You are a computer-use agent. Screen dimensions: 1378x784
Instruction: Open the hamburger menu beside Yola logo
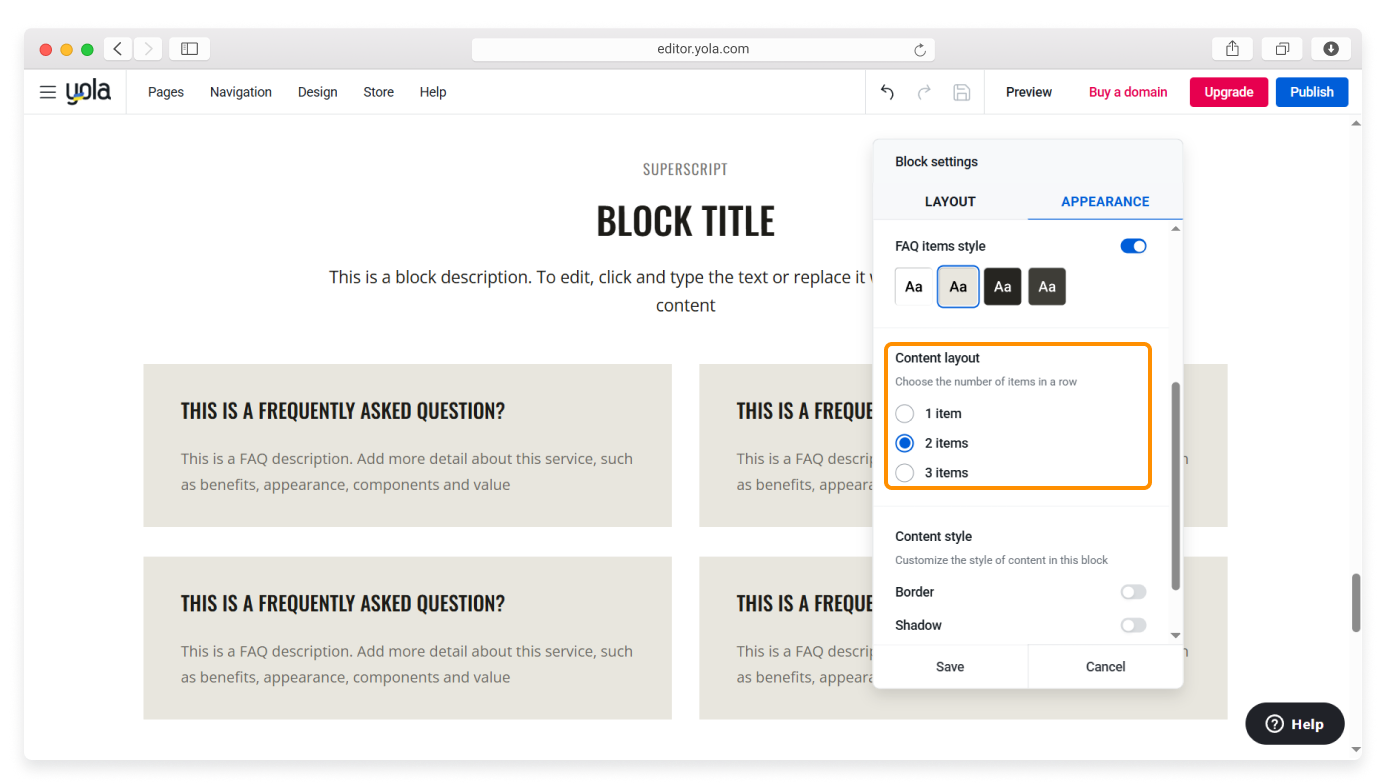click(47, 92)
